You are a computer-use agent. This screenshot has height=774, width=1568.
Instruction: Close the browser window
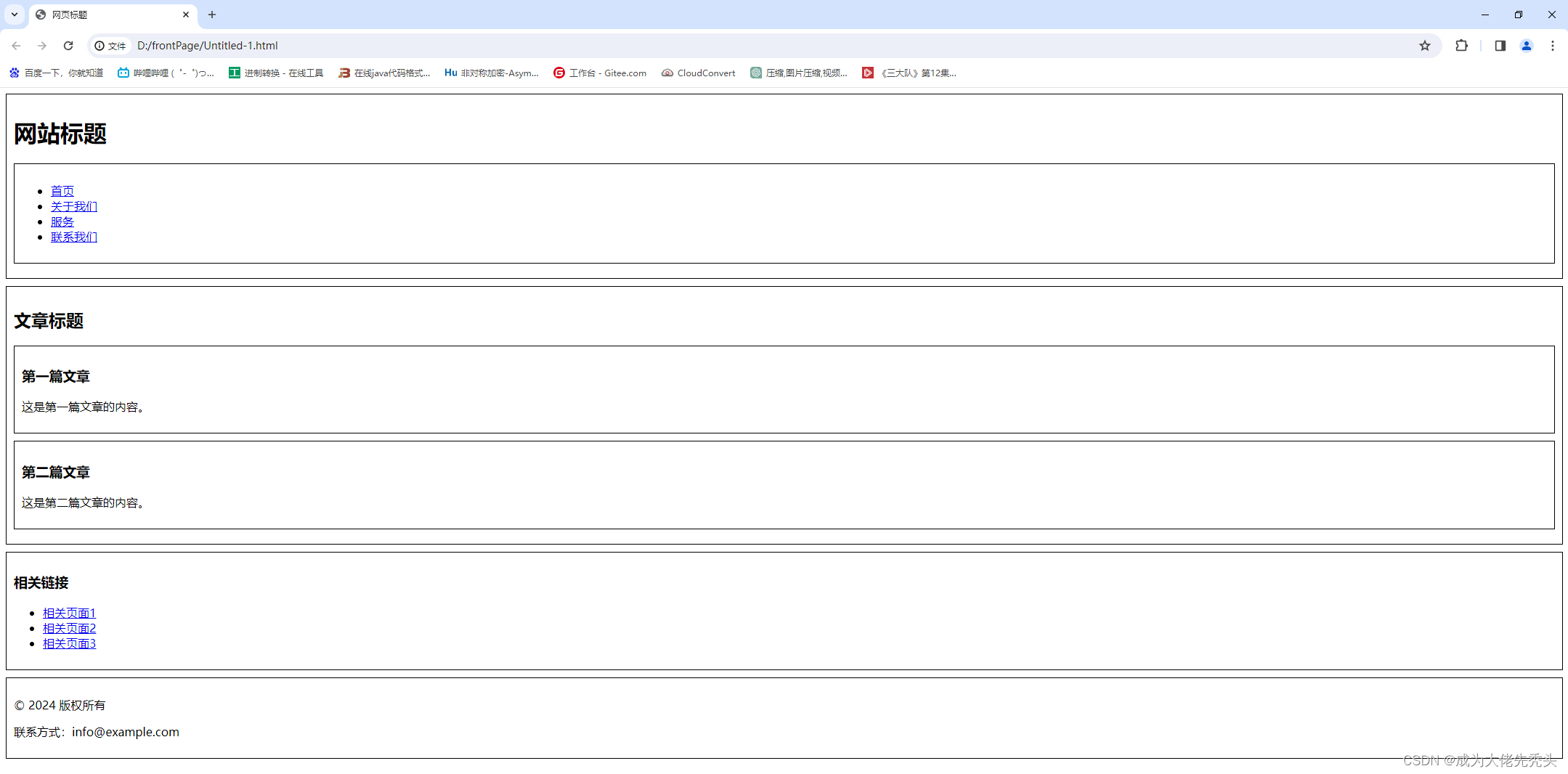pyautogui.click(x=1552, y=15)
